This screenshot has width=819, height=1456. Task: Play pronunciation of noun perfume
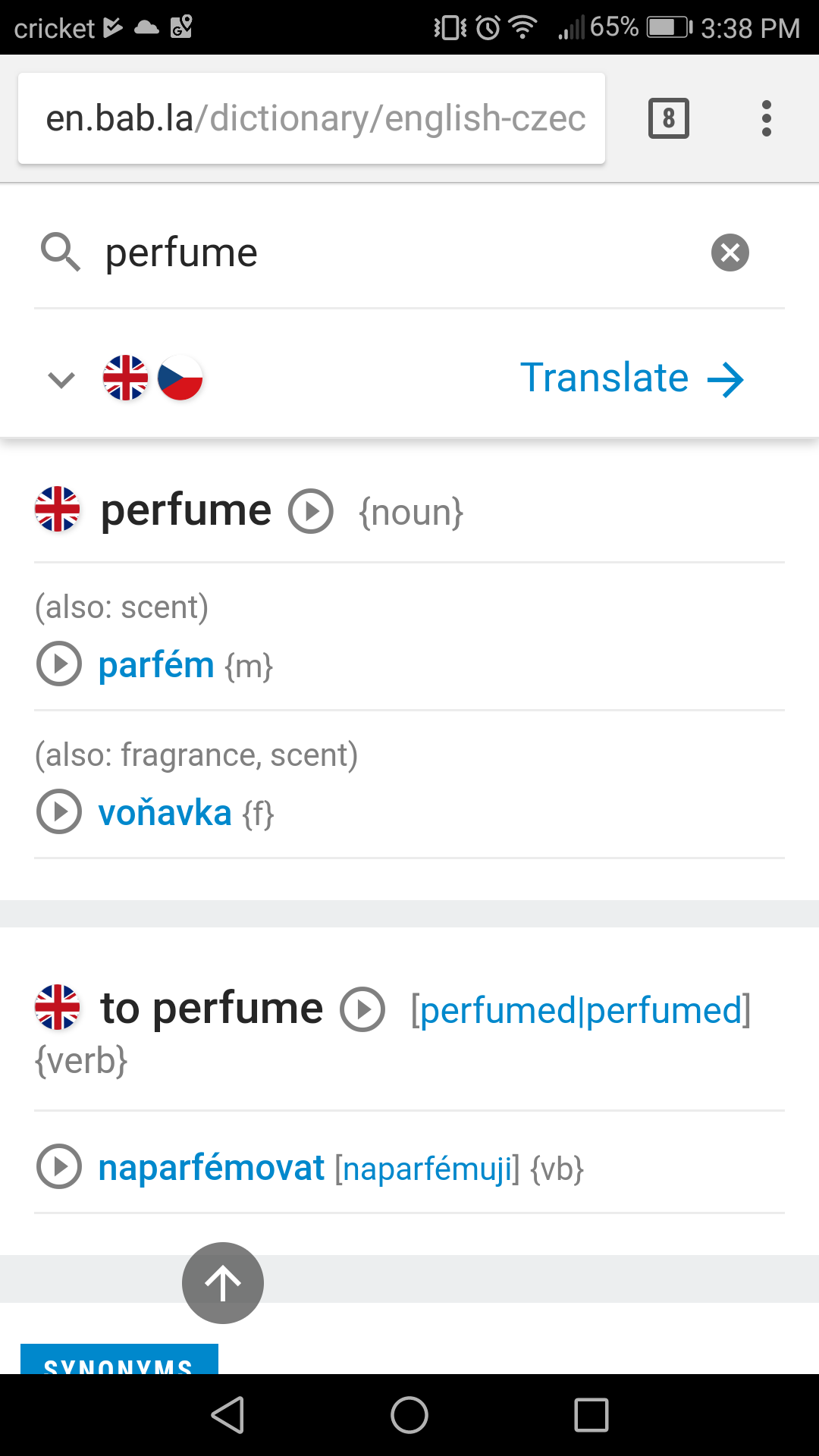pyautogui.click(x=311, y=512)
